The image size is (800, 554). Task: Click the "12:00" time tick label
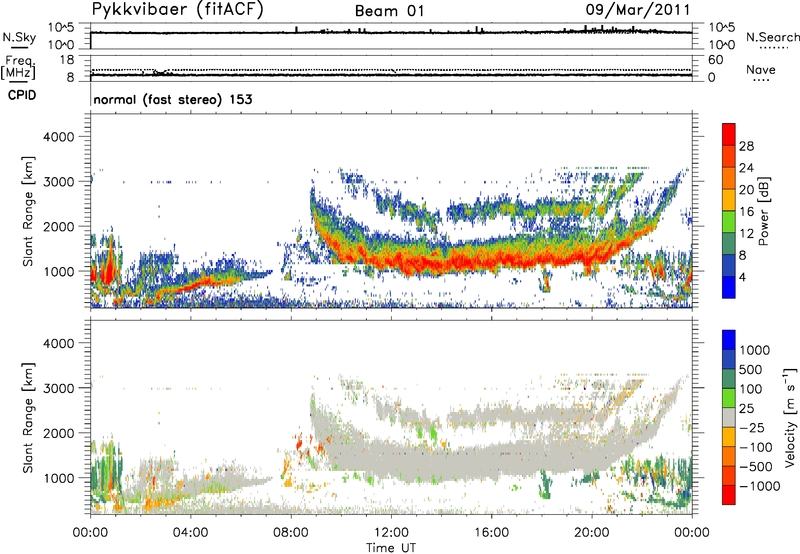click(391, 533)
